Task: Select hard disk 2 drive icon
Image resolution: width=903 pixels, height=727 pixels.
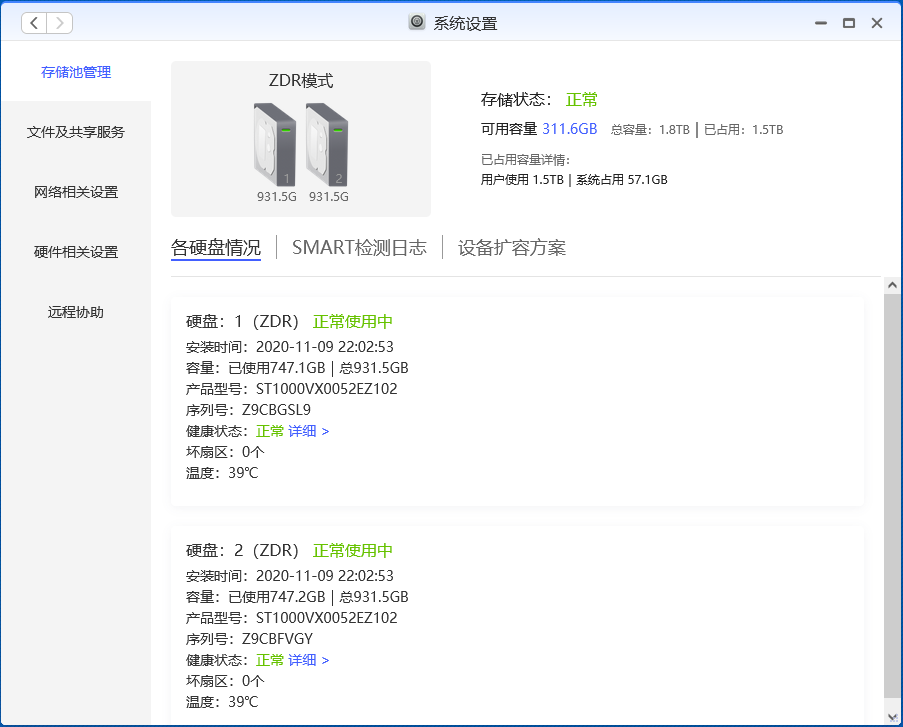Action: 327,144
